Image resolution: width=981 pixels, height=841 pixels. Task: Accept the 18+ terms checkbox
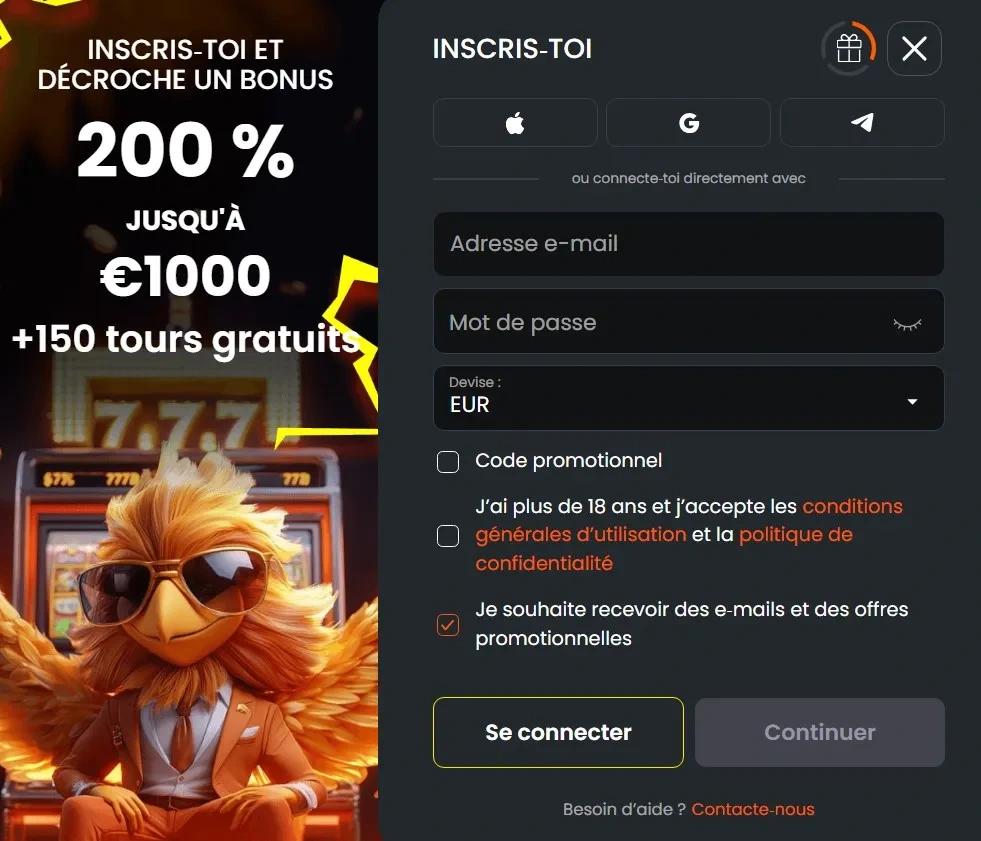[448, 536]
